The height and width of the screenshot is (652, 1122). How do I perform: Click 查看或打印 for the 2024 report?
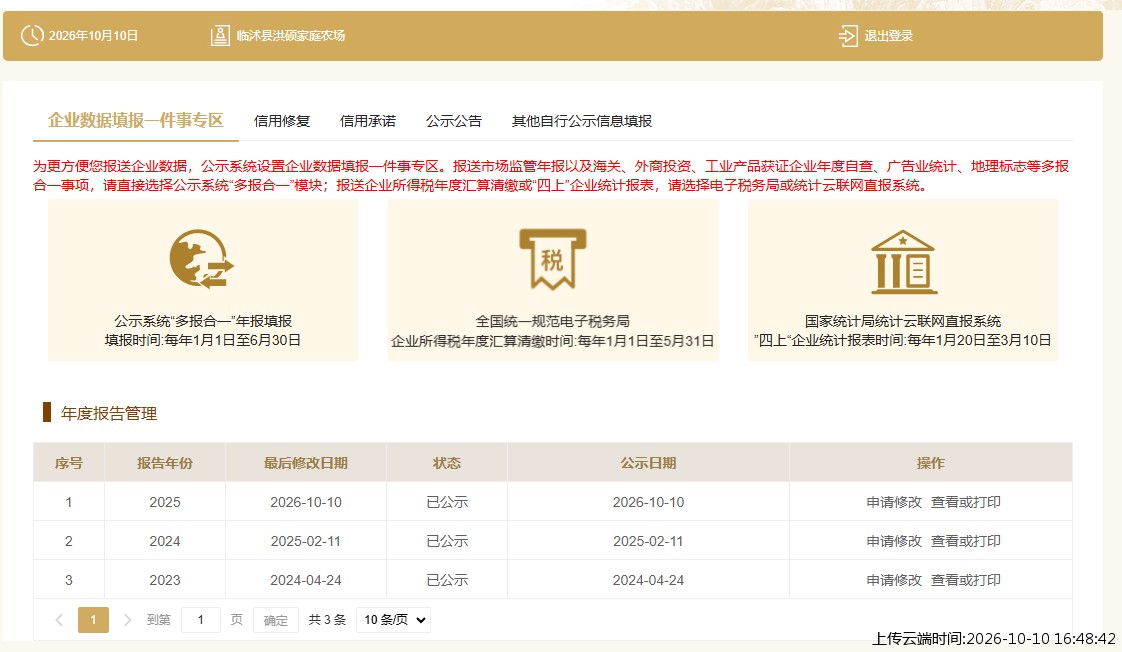point(965,541)
